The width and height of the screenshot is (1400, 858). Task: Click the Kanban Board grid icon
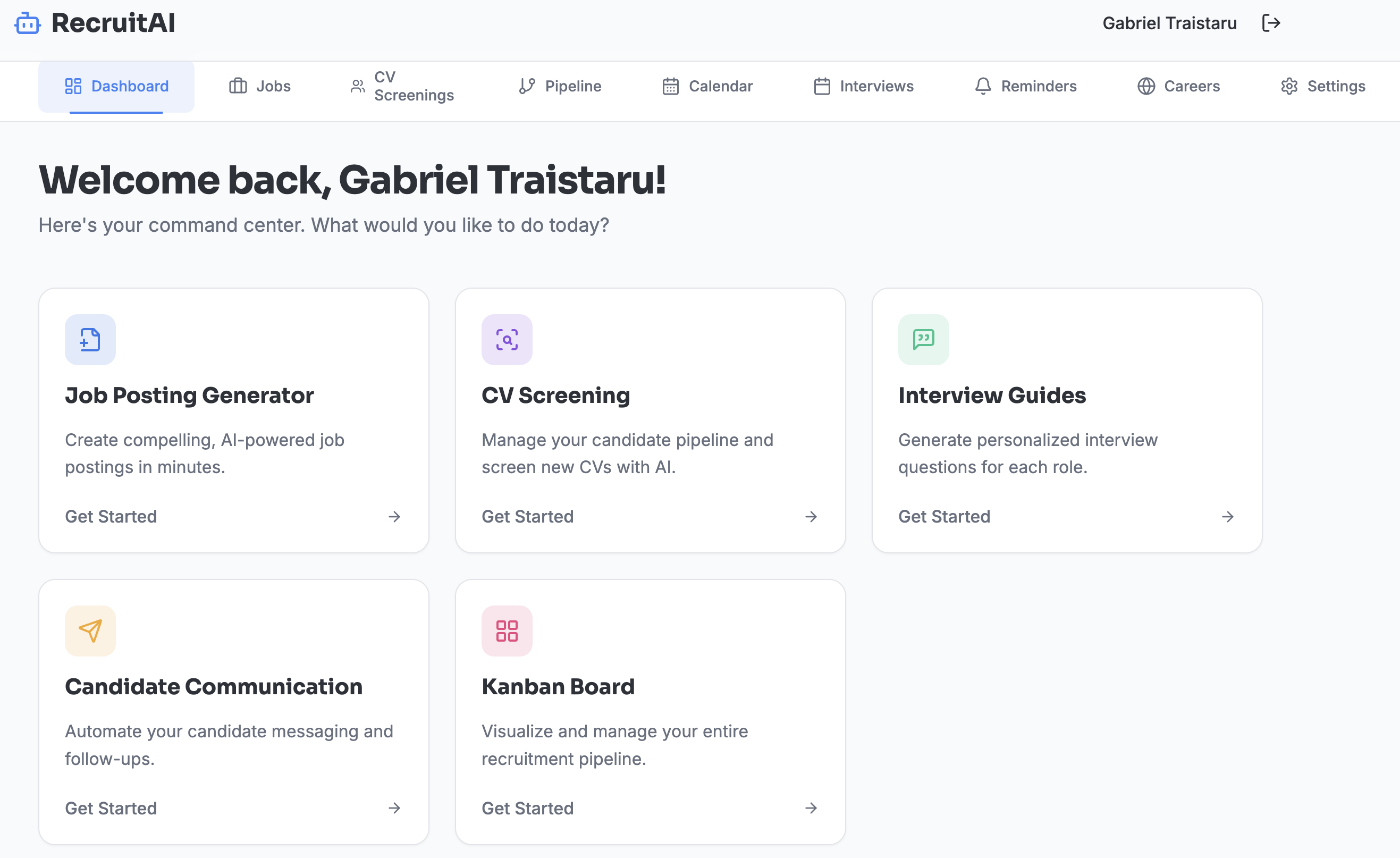click(x=507, y=630)
